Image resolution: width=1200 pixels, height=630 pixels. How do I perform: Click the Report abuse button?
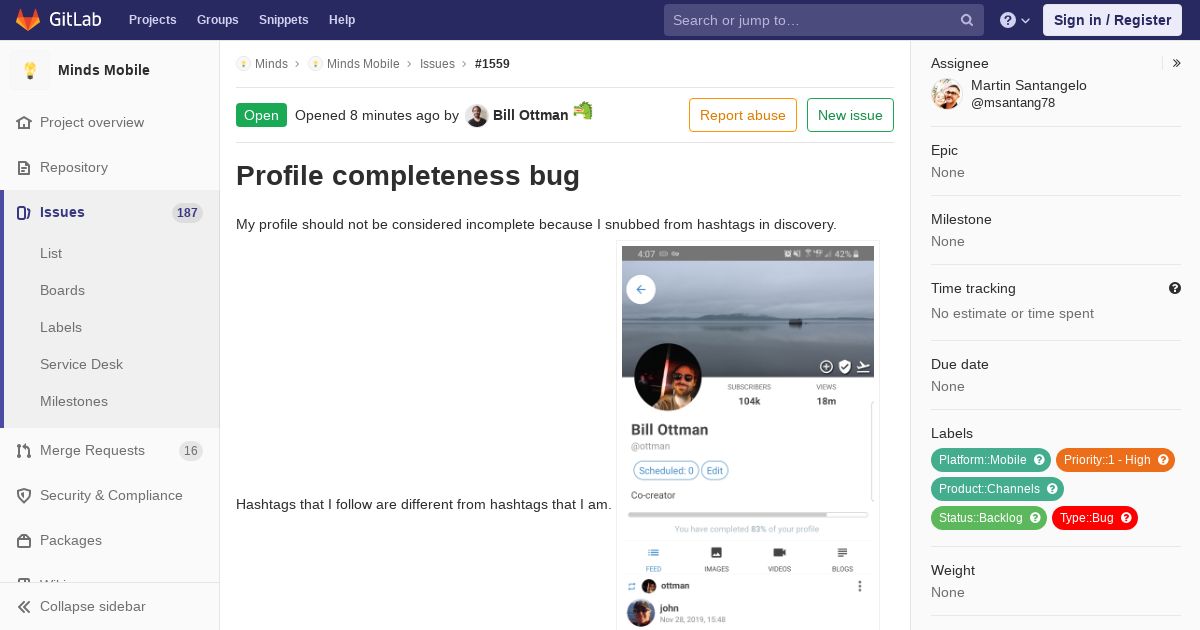tap(743, 115)
